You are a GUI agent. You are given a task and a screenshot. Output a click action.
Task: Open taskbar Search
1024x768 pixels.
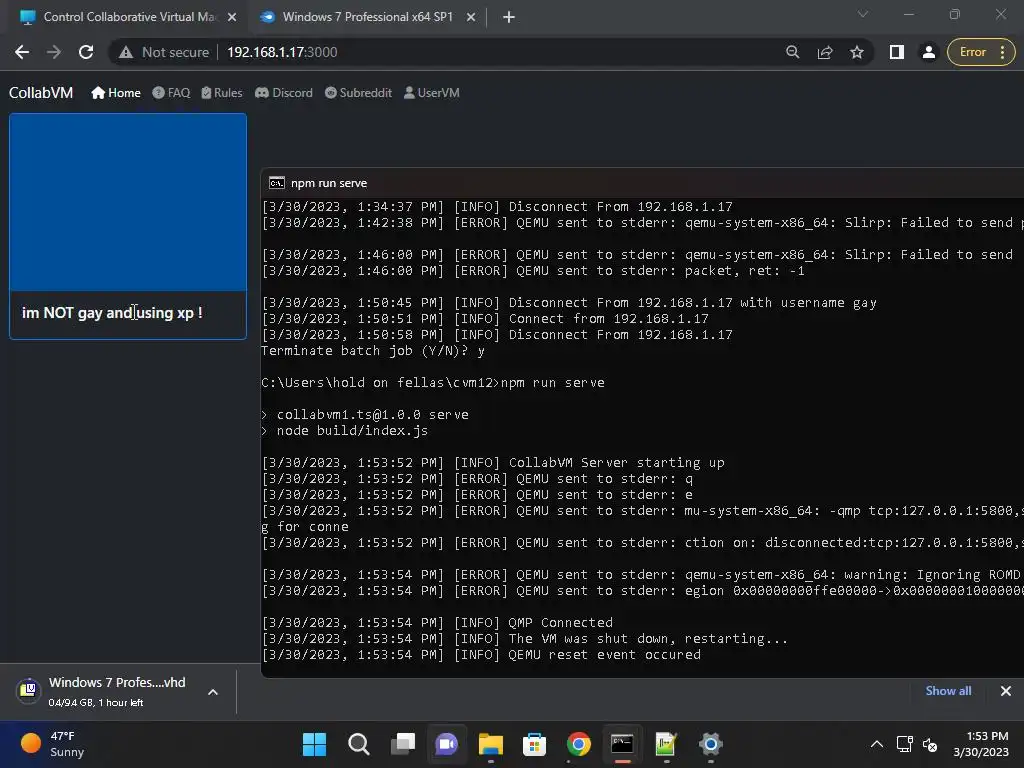[x=359, y=744]
